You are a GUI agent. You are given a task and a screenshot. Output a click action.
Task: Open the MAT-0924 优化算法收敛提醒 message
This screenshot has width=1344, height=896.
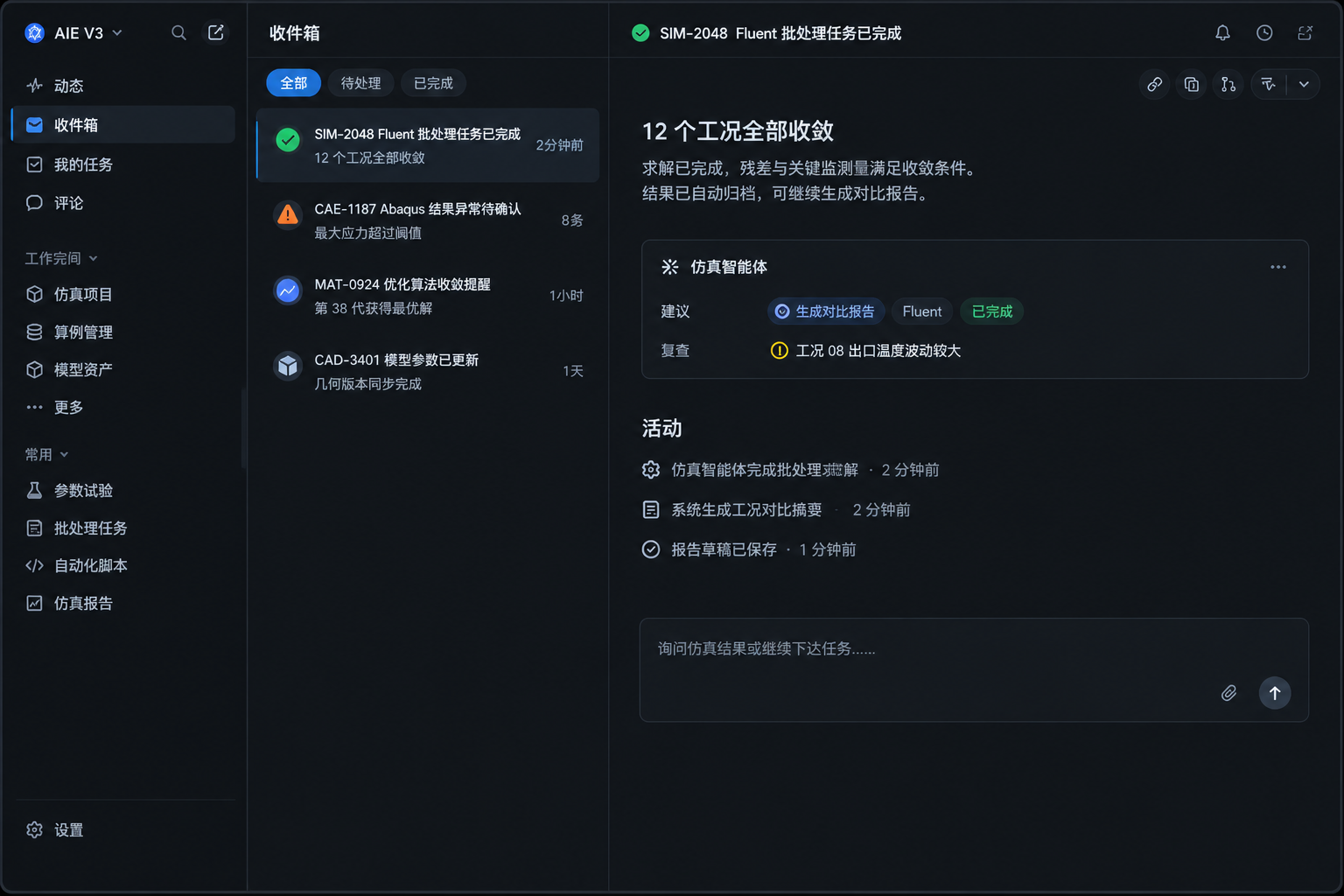coord(428,296)
